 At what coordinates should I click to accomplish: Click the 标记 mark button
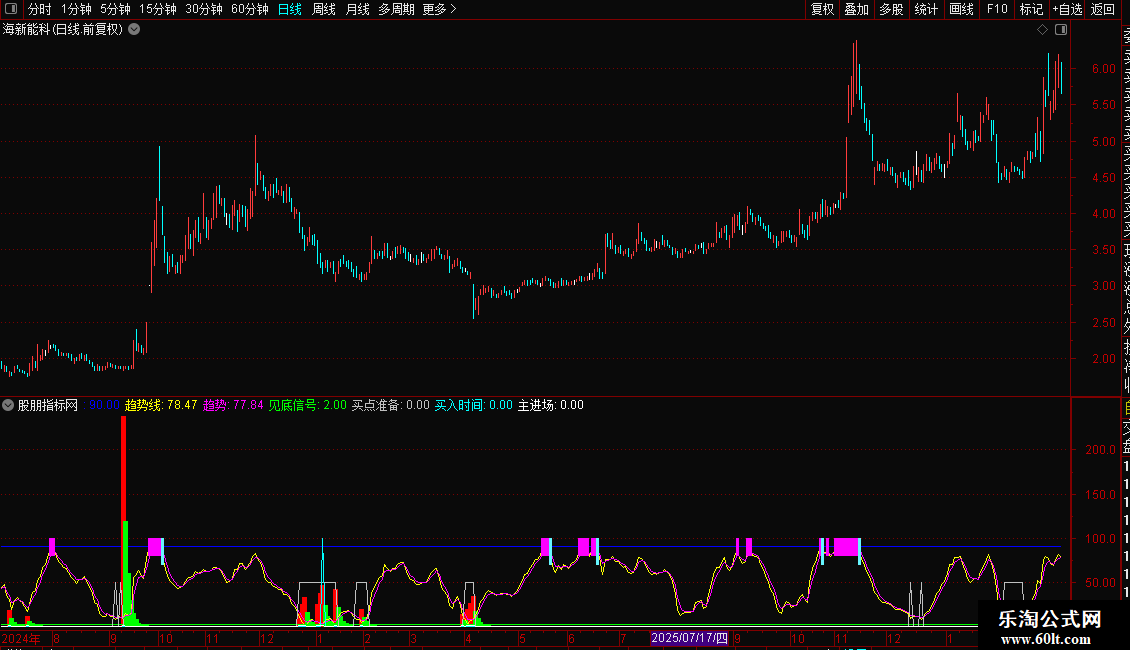1031,9
